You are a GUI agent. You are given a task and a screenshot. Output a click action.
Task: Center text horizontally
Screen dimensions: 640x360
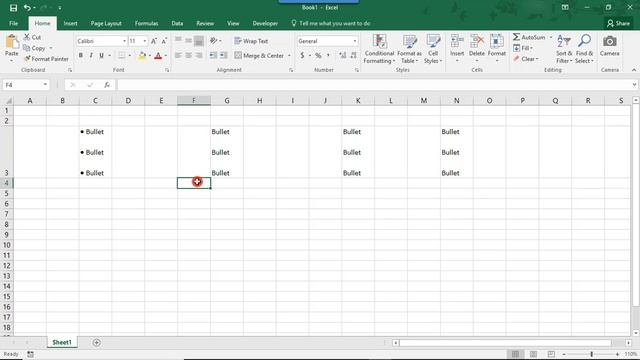pyautogui.click(x=188, y=56)
